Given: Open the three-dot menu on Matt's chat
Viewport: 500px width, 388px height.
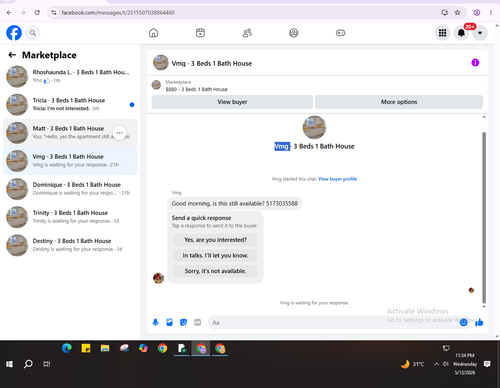Looking at the screenshot, I should (x=119, y=133).
